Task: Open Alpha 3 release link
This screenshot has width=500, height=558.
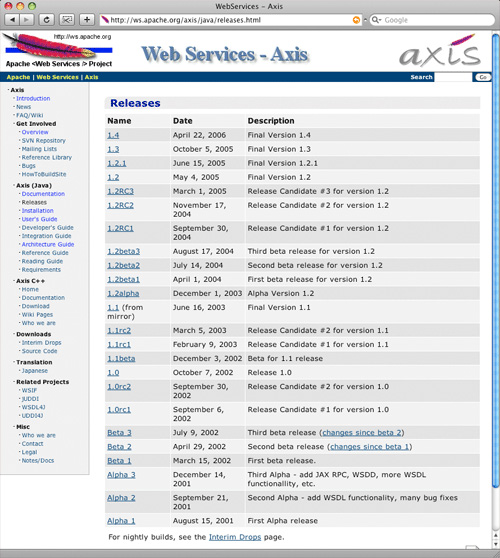Action: (121, 475)
